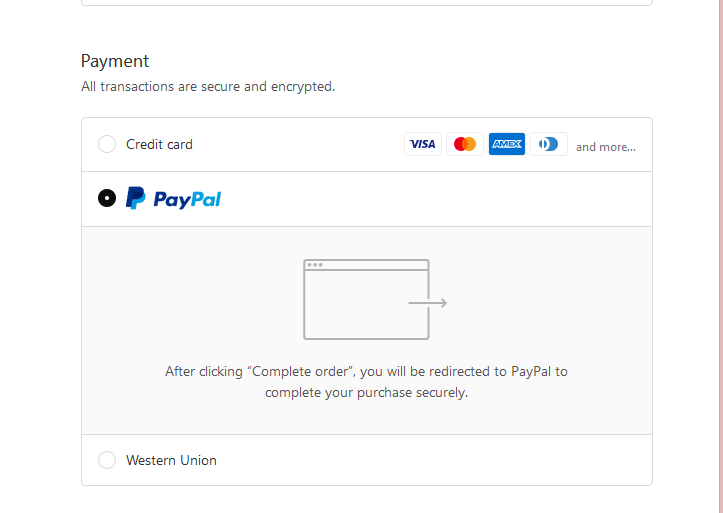
Task: Click the "Credit card" option label
Action: click(159, 145)
